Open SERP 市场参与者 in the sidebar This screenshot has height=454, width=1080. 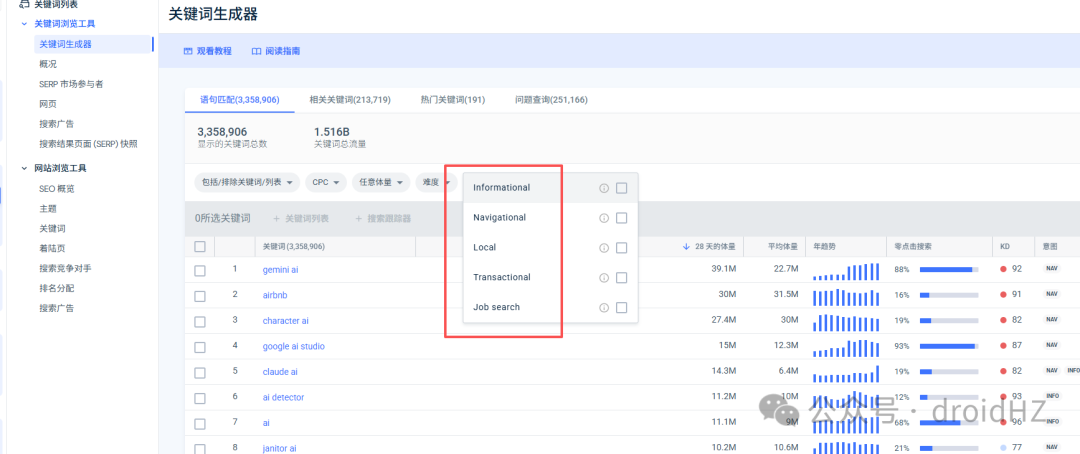tap(71, 84)
